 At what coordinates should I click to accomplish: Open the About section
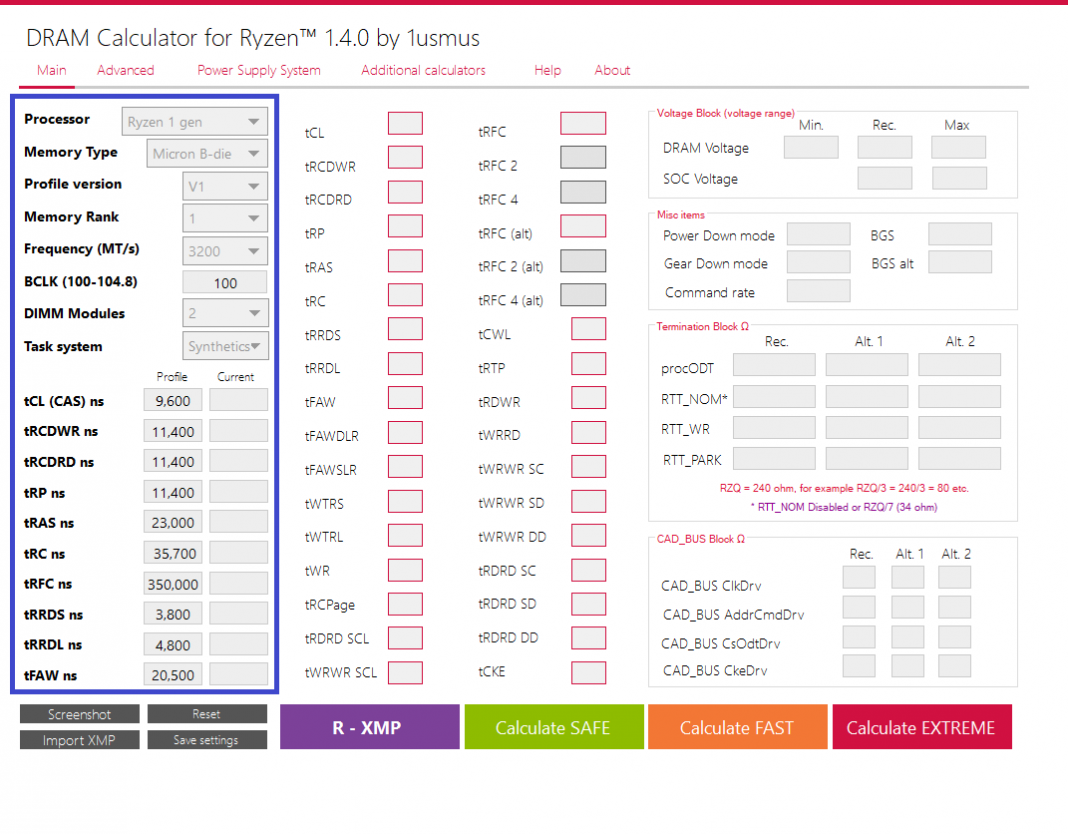coord(612,70)
